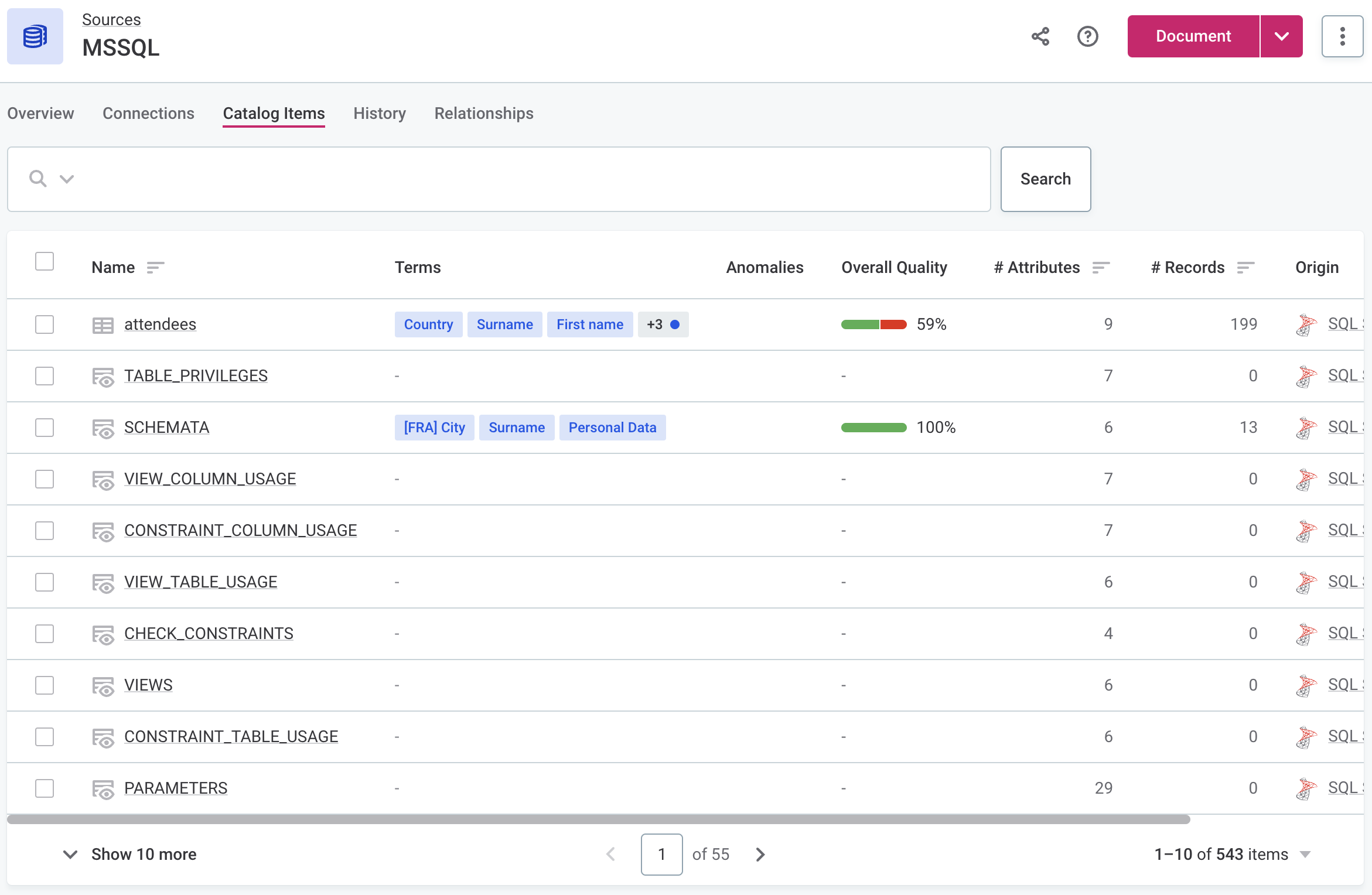Click the view/table icon for PARAMETERS

point(105,788)
